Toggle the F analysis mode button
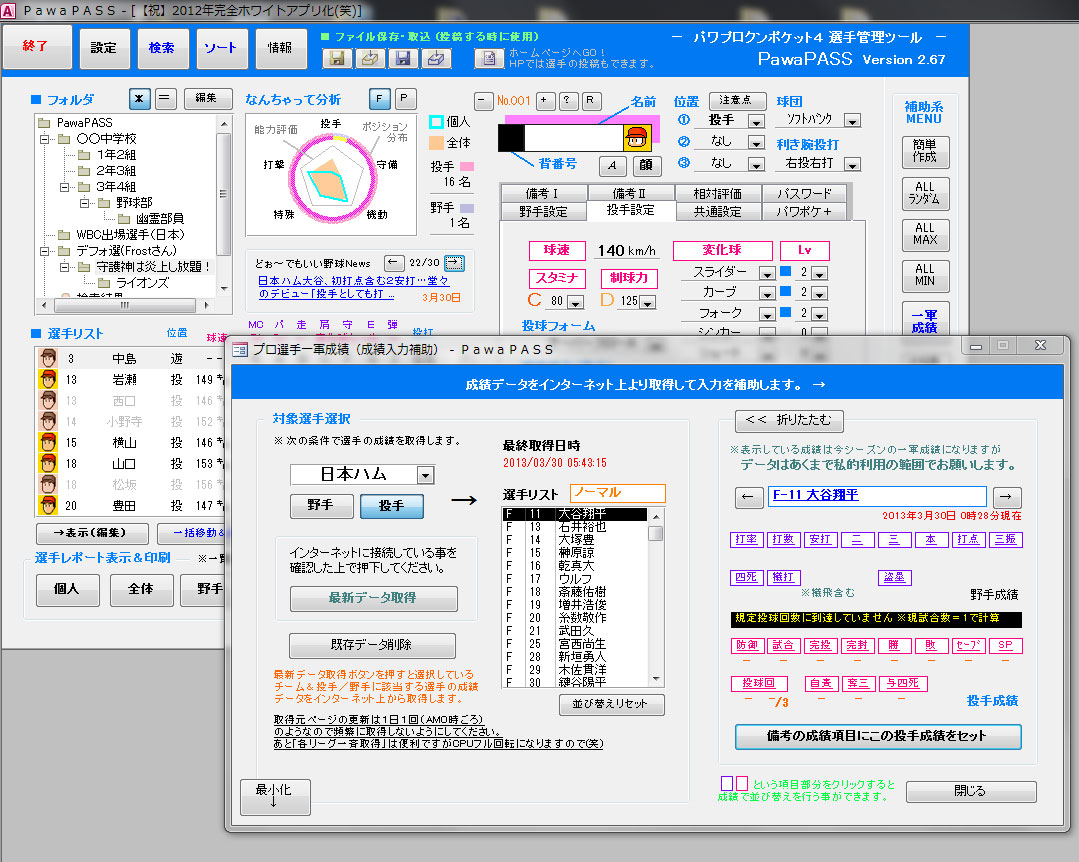 coord(379,99)
